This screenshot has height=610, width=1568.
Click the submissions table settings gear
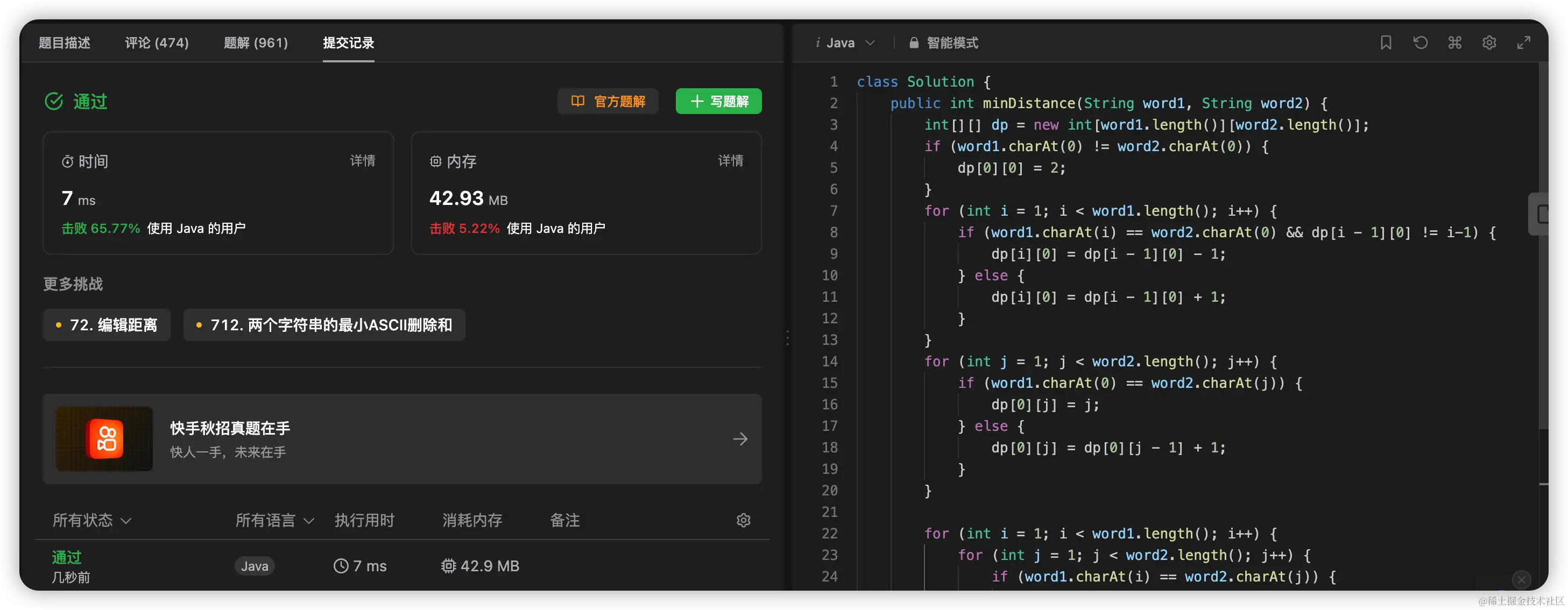[x=743, y=521]
